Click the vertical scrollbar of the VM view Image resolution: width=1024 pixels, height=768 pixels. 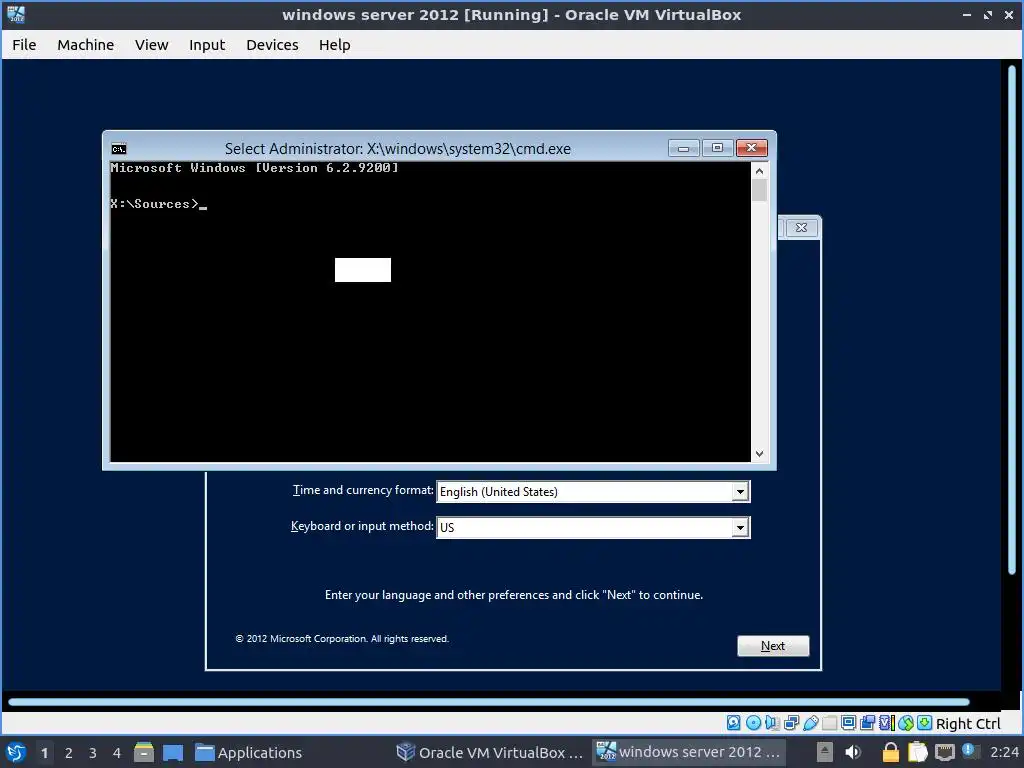pos(1012,320)
